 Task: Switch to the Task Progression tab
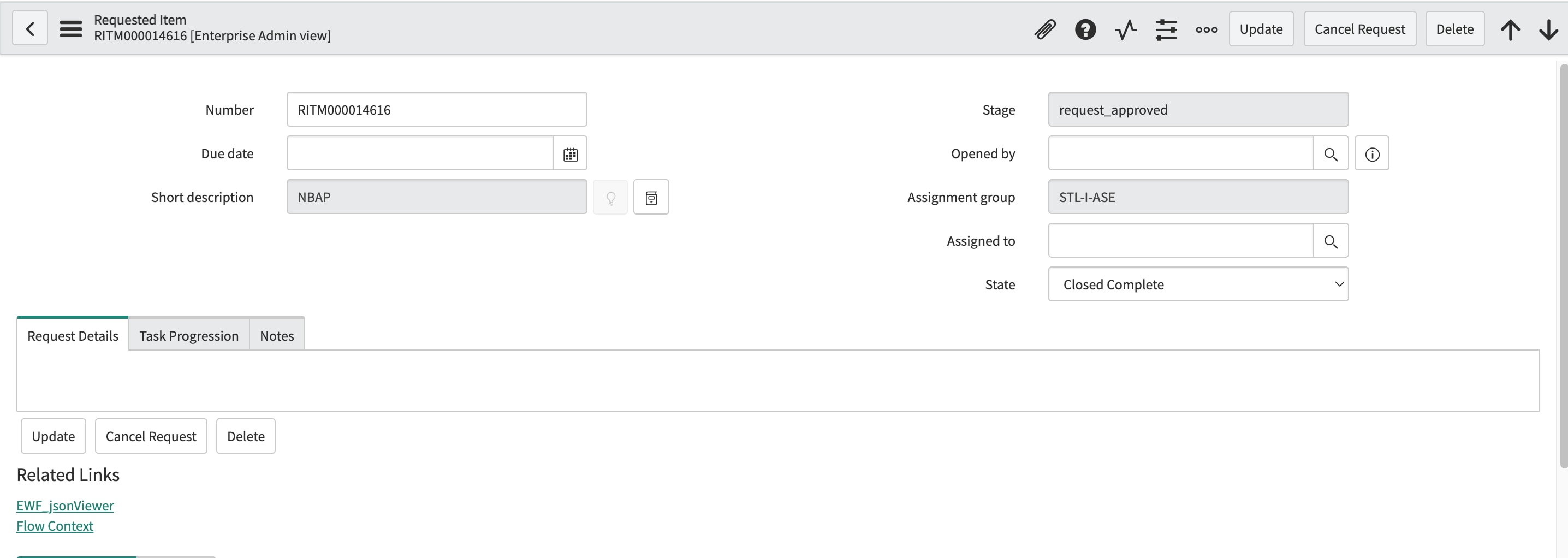coord(189,335)
